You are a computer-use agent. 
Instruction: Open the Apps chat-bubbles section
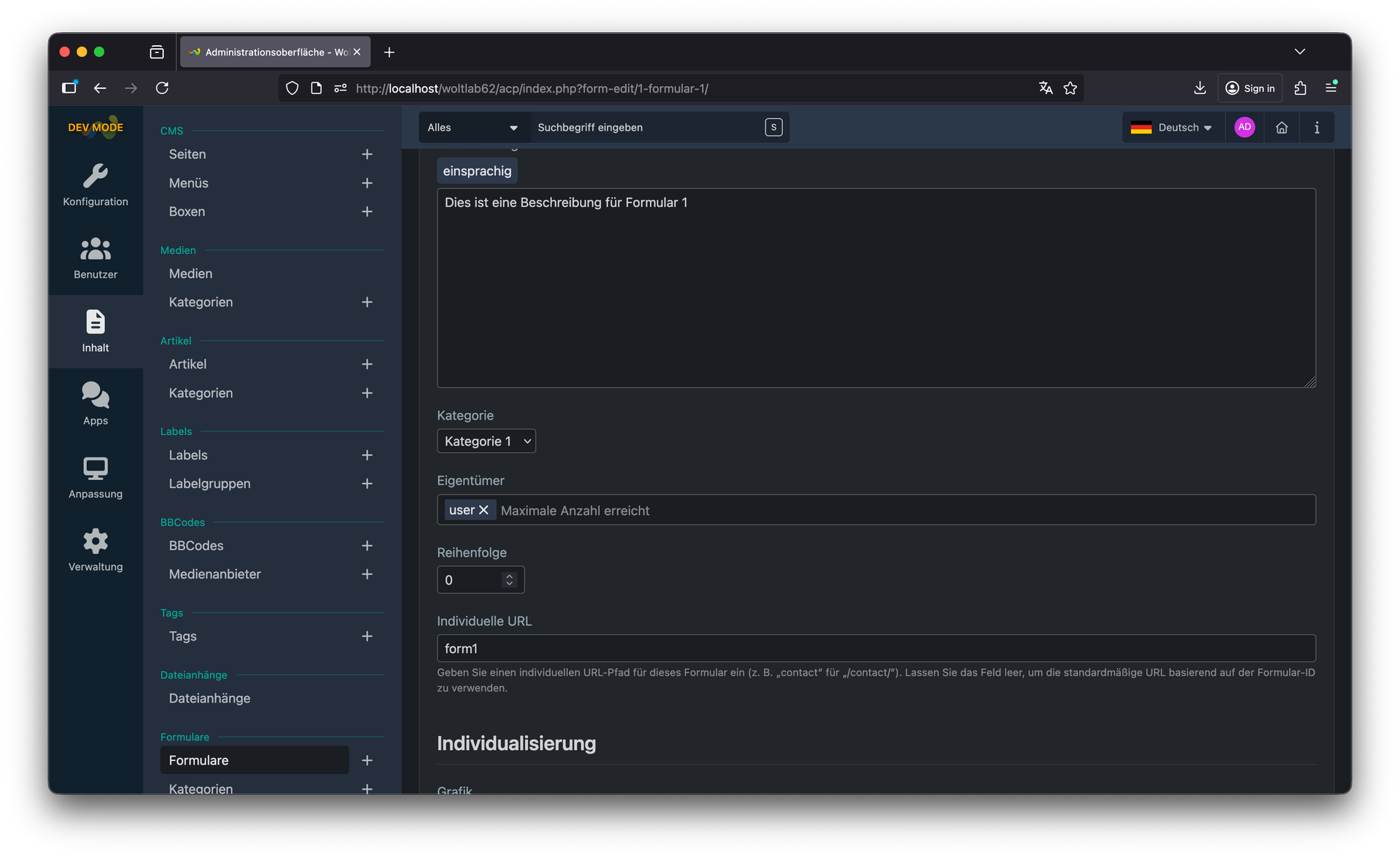click(x=96, y=403)
